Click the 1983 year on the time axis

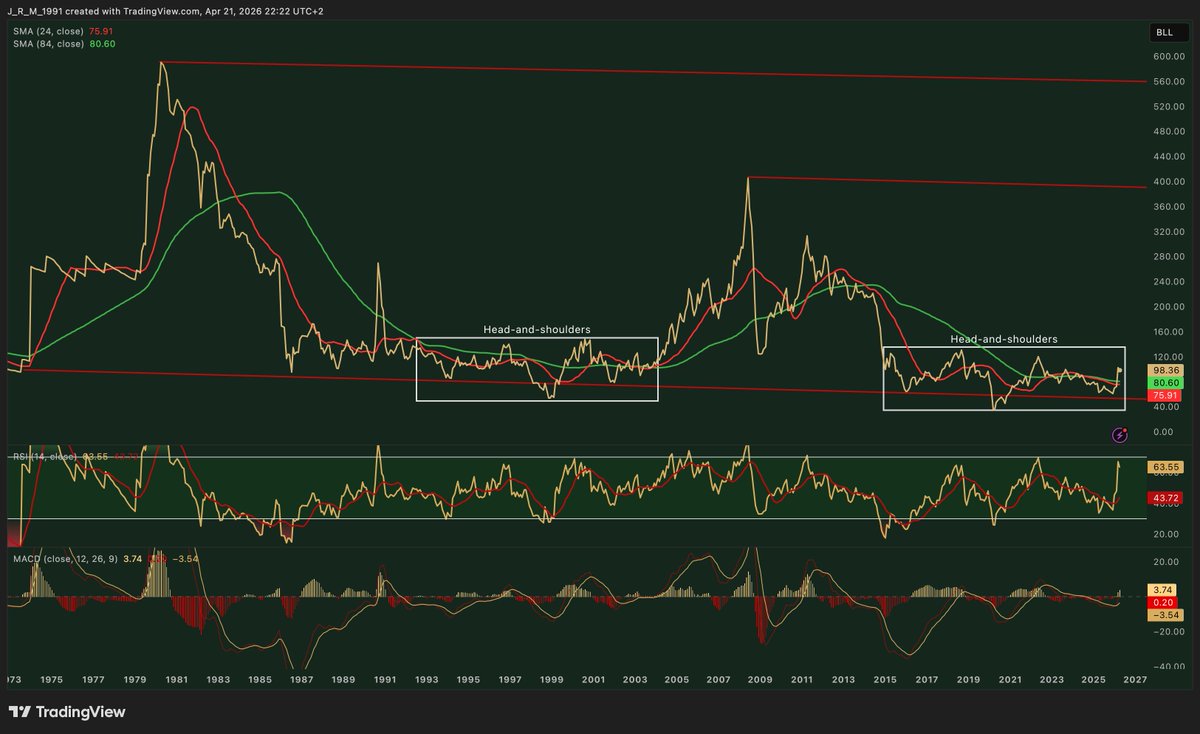pos(219,680)
